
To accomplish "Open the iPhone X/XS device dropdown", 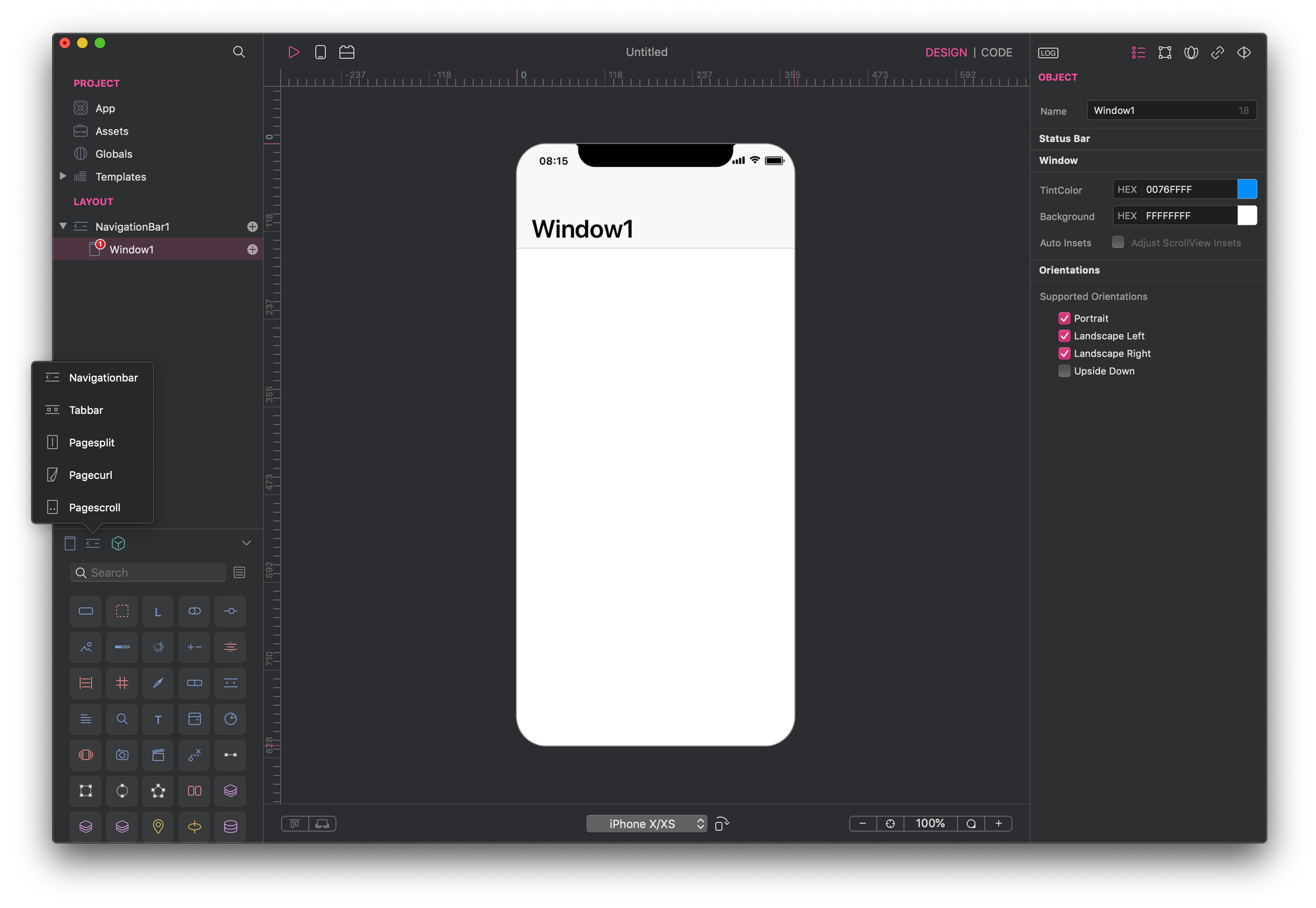I will (646, 824).
